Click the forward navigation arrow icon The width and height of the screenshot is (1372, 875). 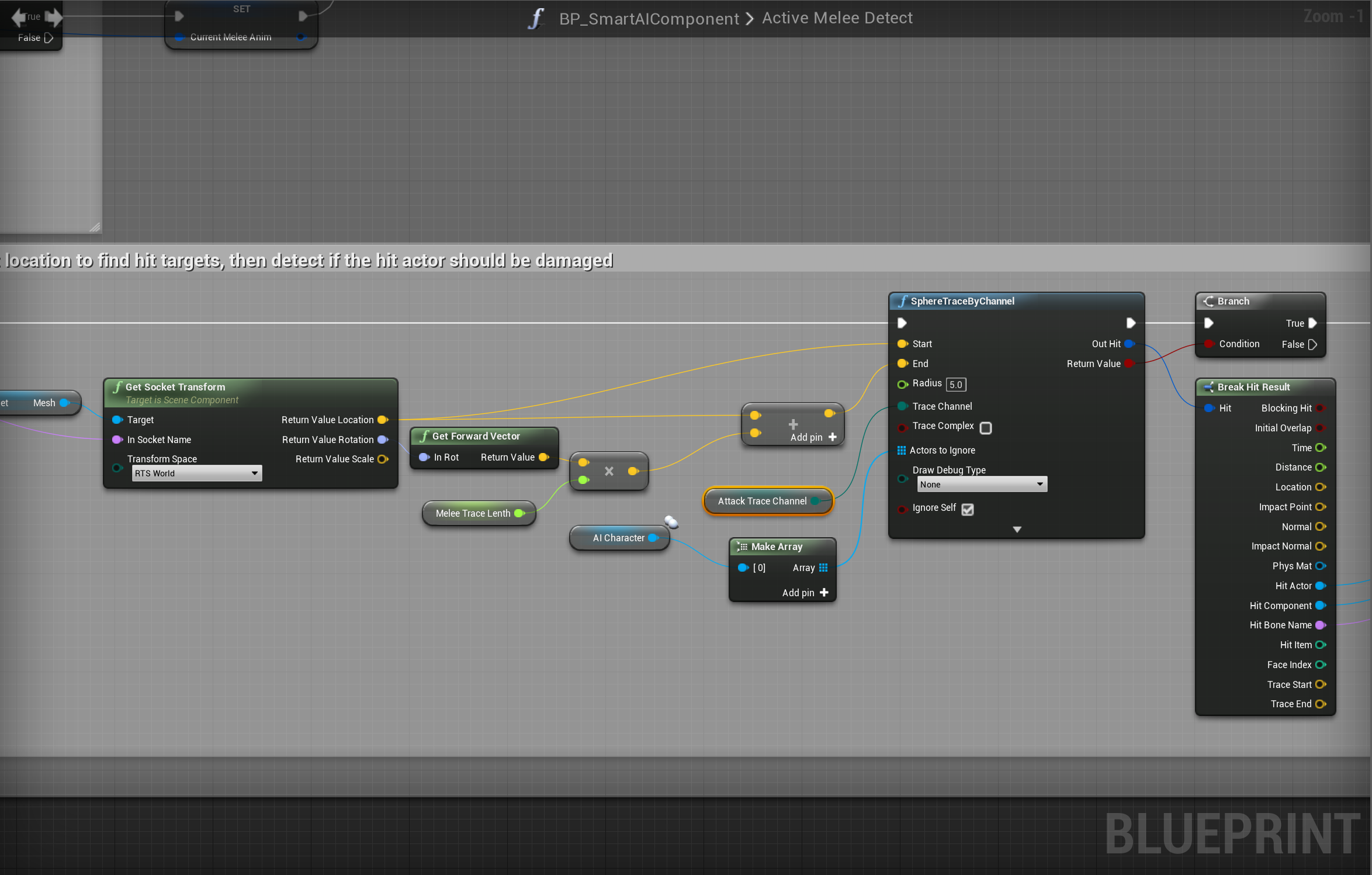(54, 18)
